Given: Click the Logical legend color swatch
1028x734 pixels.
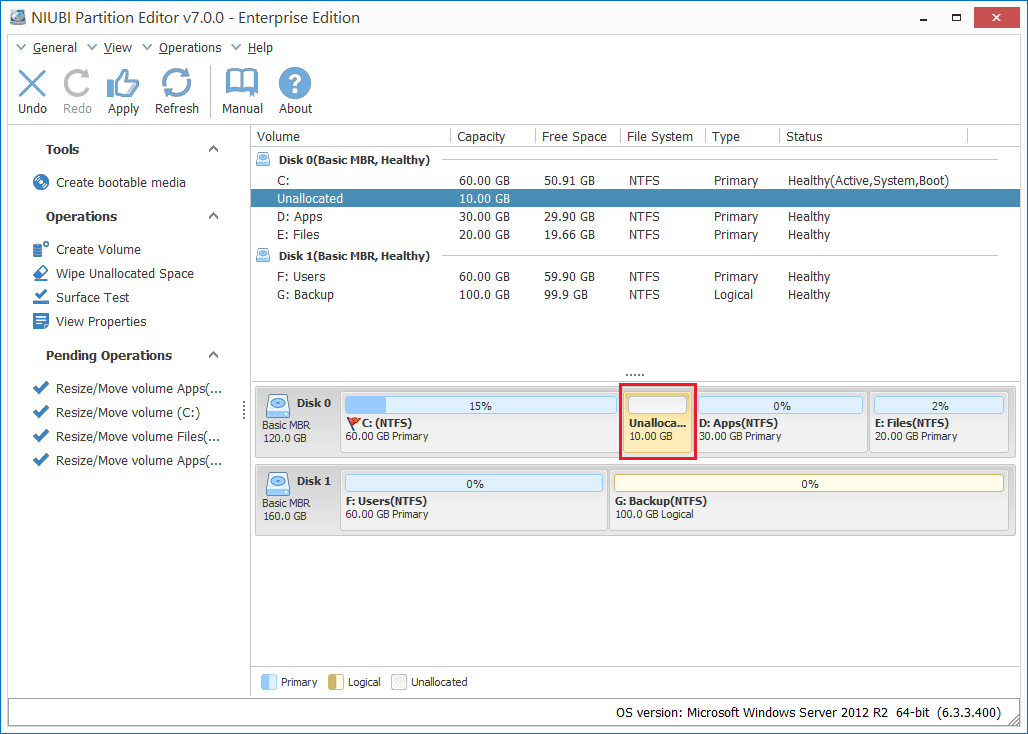Looking at the screenshot, I should point(336,682).
